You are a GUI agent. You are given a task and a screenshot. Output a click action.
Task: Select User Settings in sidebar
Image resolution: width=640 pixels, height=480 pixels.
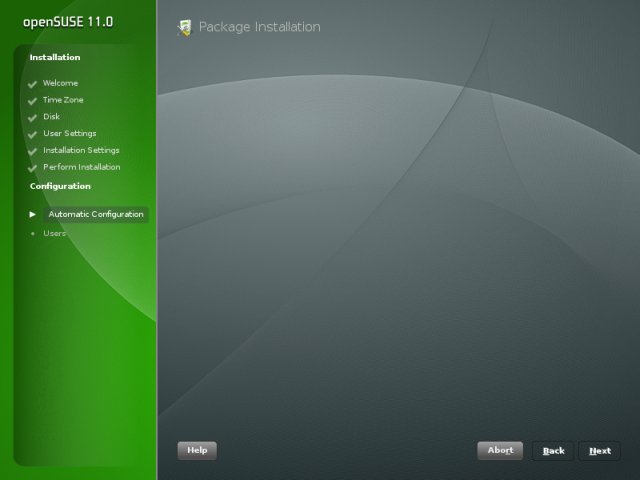pos(70,133)
